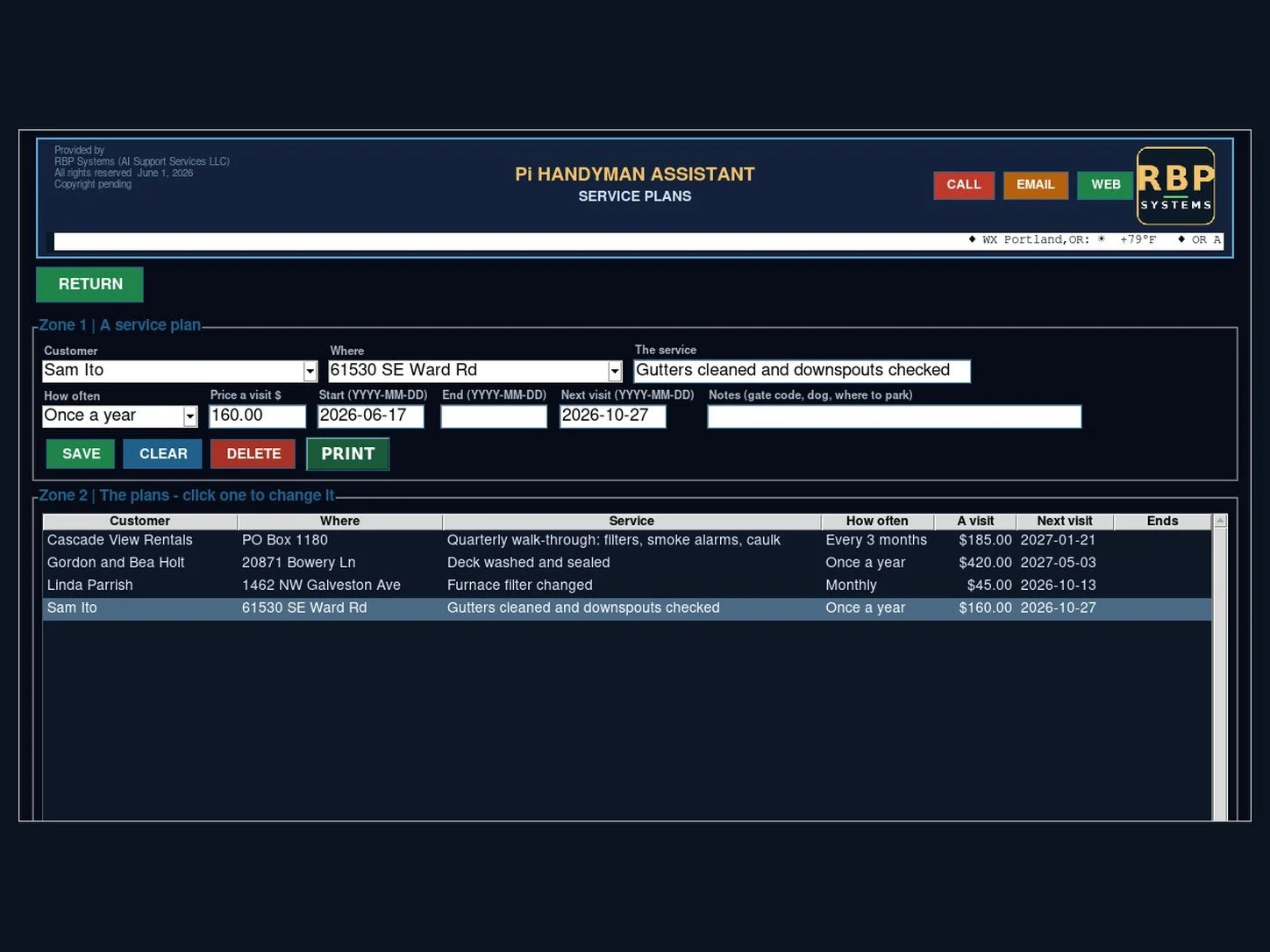The width and height of the screenshot is (1270, 952).
Task: Print the service plan
Action: [x=348, y=454]
